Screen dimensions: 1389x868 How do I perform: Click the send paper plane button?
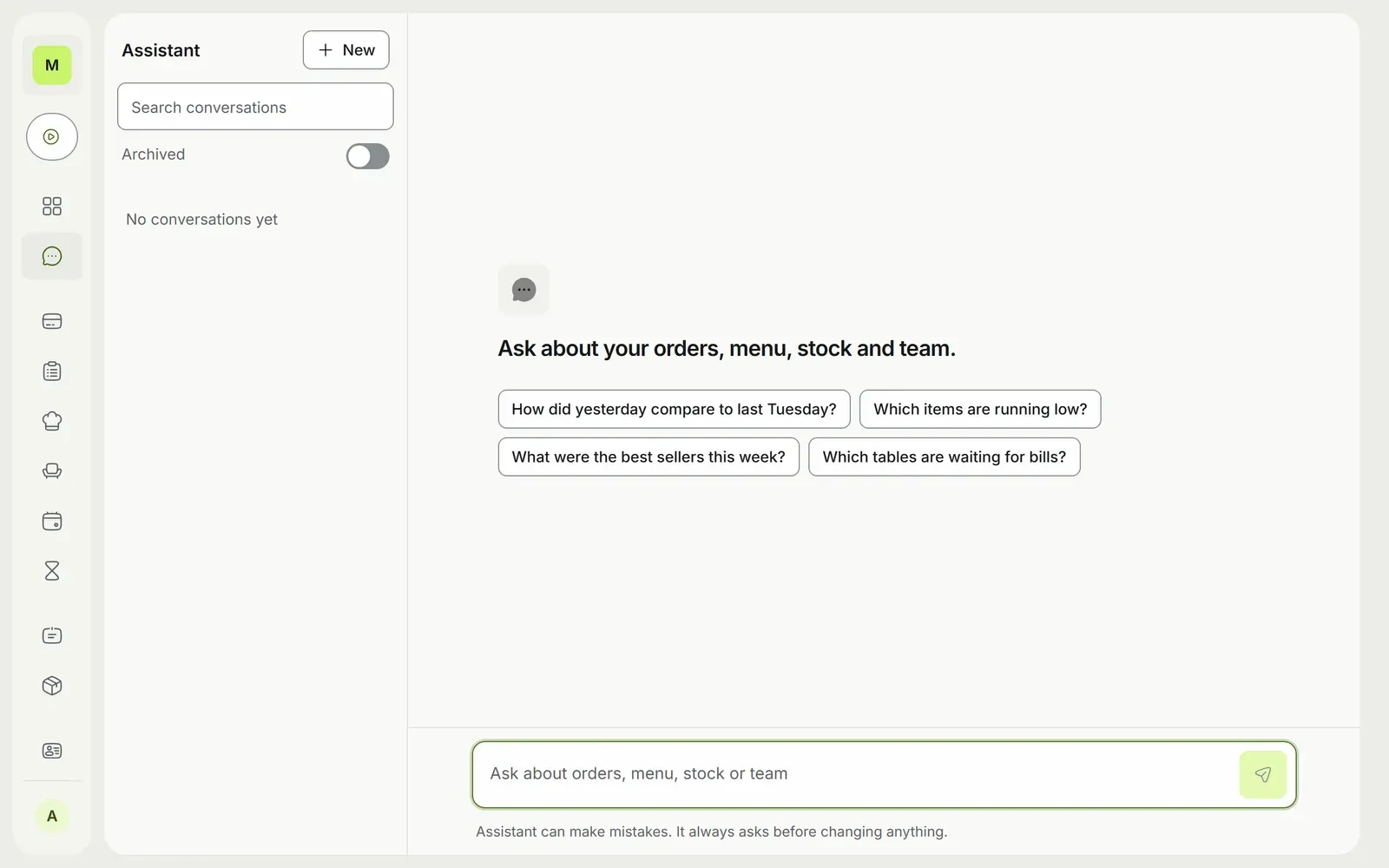(1263, 774)
